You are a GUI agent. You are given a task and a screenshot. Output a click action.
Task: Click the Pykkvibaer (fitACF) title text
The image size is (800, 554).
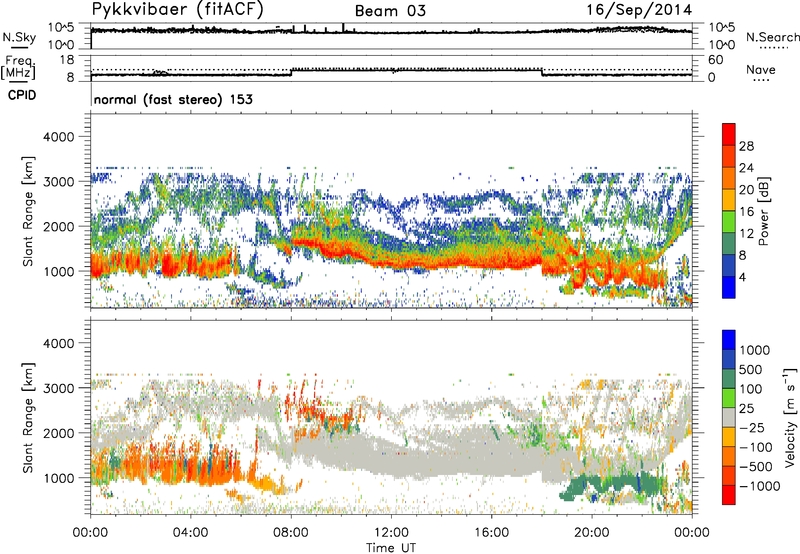pos(177,10)
